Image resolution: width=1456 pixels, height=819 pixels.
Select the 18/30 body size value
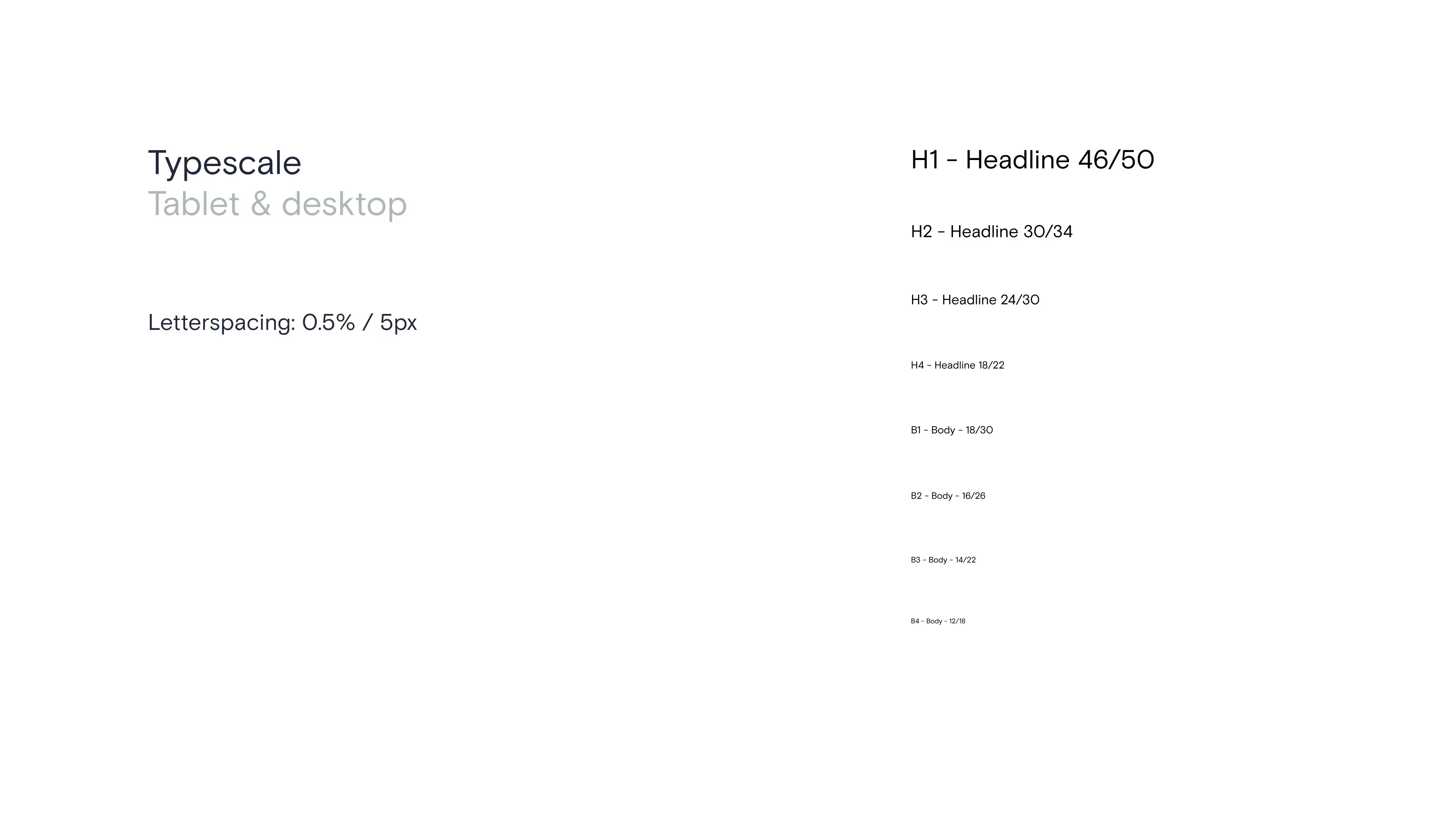(979, 430)
